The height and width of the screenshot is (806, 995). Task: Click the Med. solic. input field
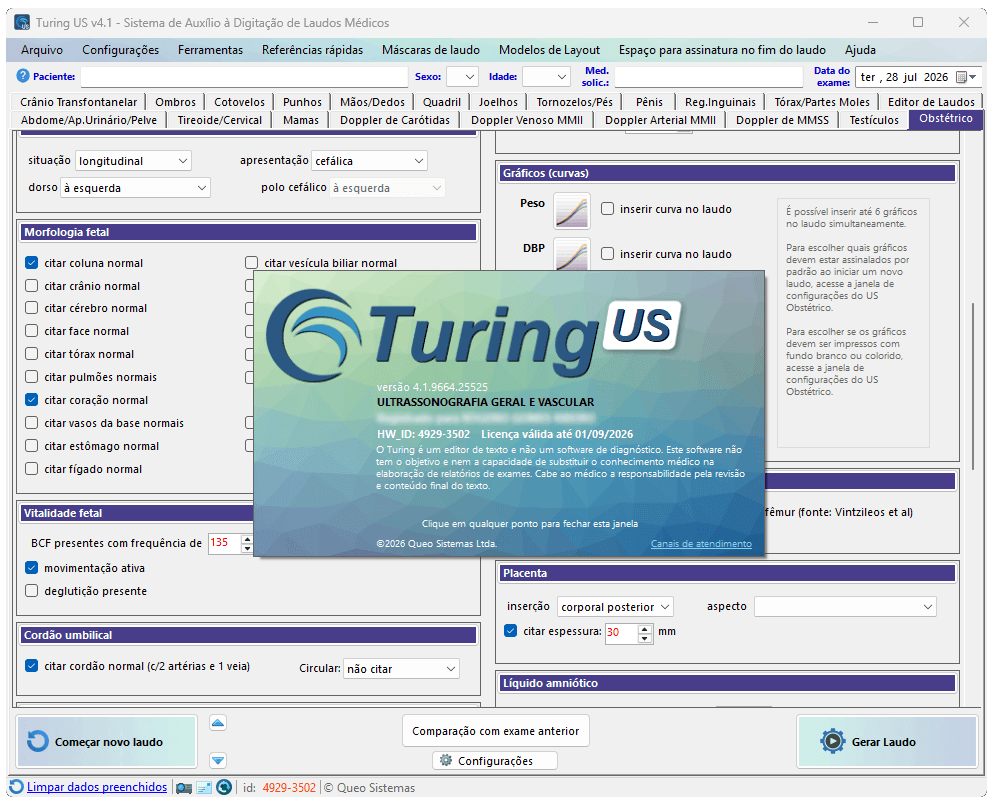pyautogui.click(x=709, y=77)
